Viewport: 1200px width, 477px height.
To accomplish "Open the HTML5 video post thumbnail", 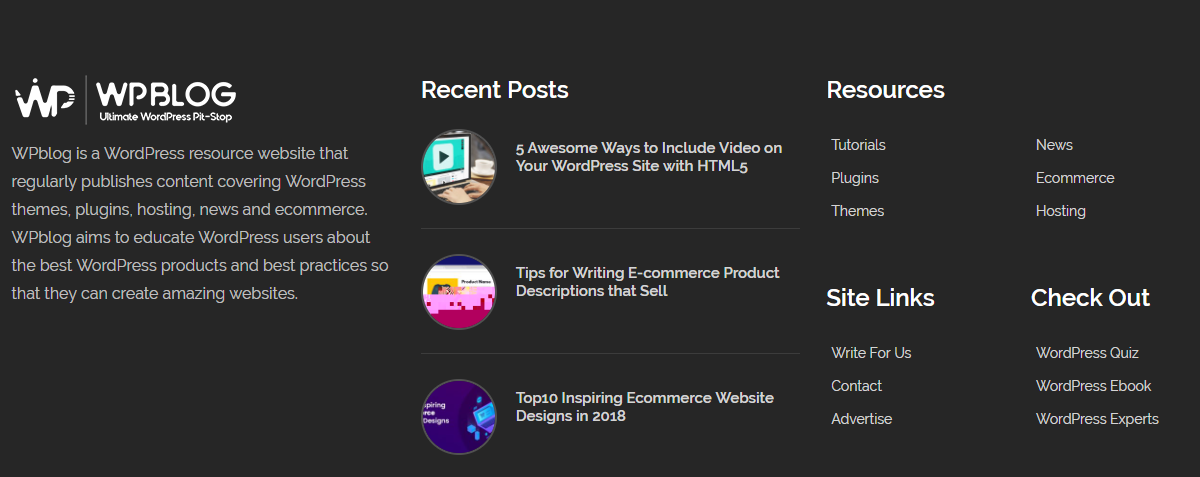I will pyautogui.click(x=458, y=167).
